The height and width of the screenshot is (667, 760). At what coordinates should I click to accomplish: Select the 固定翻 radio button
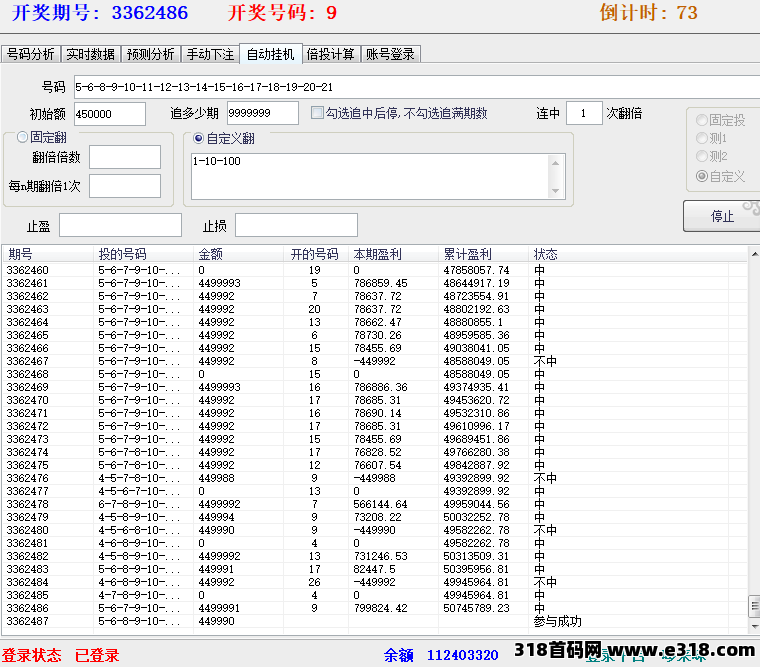(23, 138)
